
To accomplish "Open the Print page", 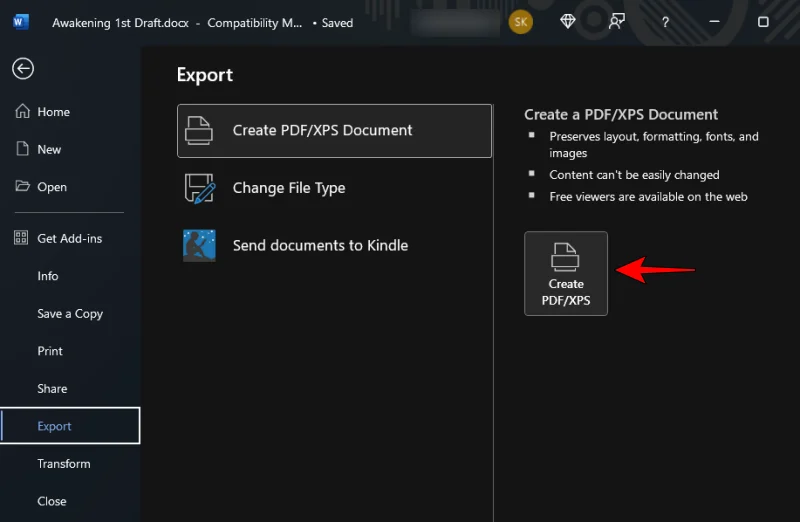I will [x=50, y=351].
